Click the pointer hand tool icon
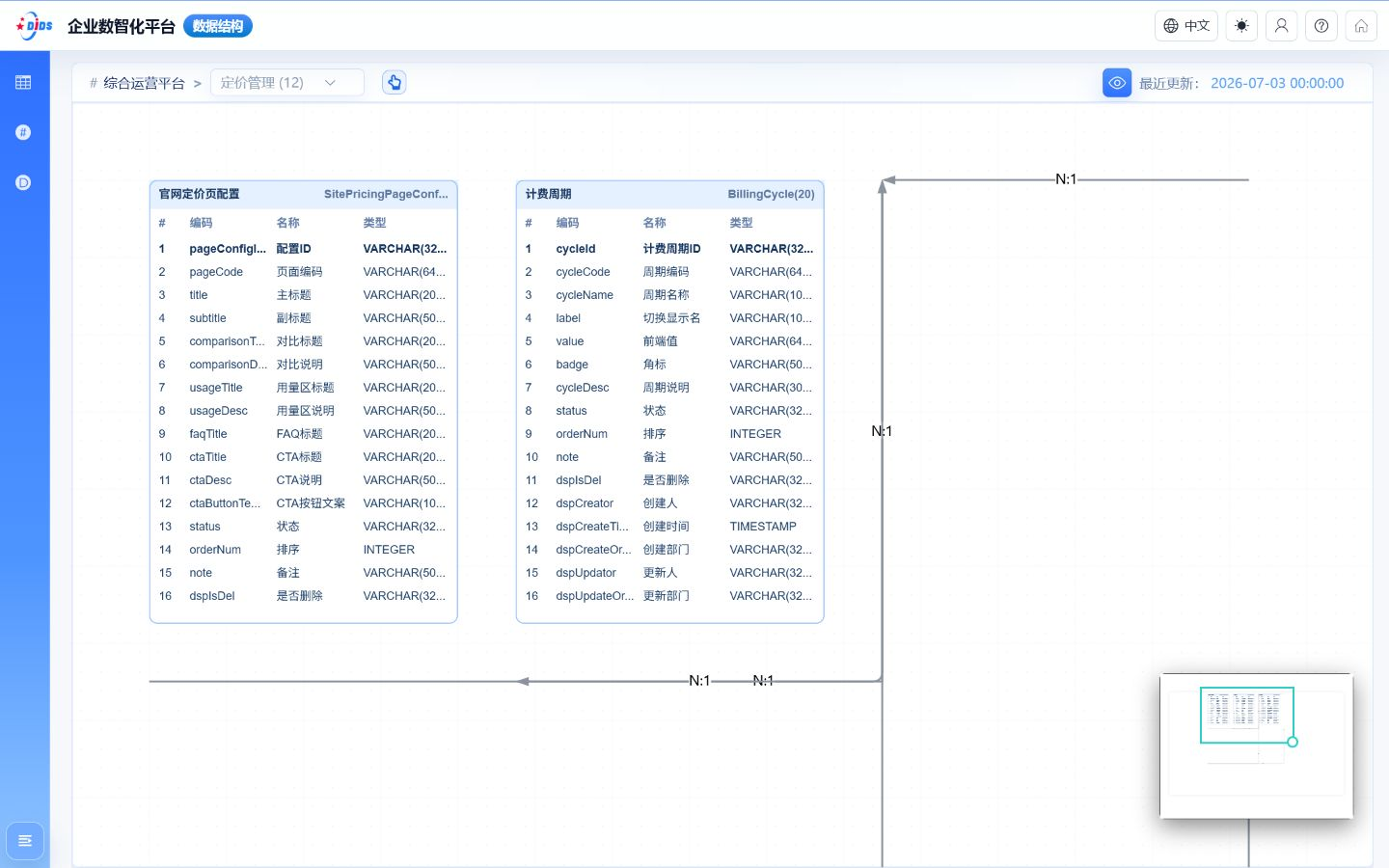 pos(394,83)
